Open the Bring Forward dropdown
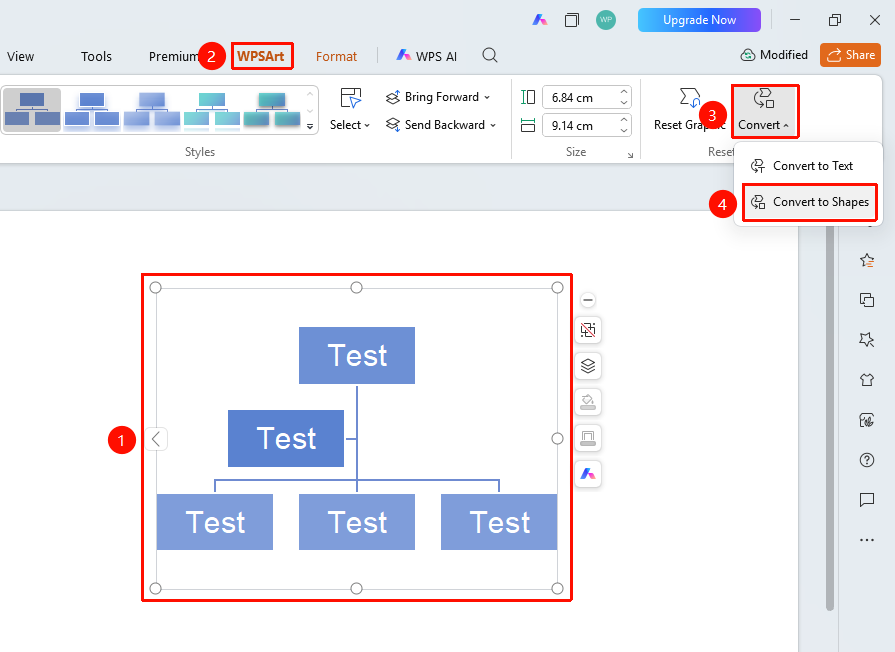 coord(438,97)
